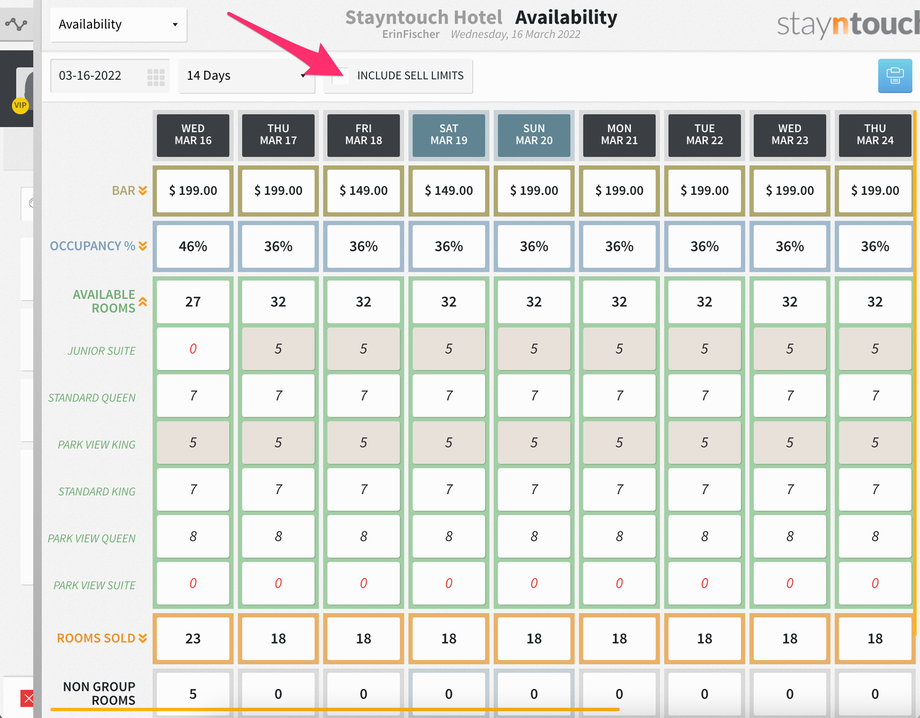Click the VIP badge icon

click(x=20, y=106)
